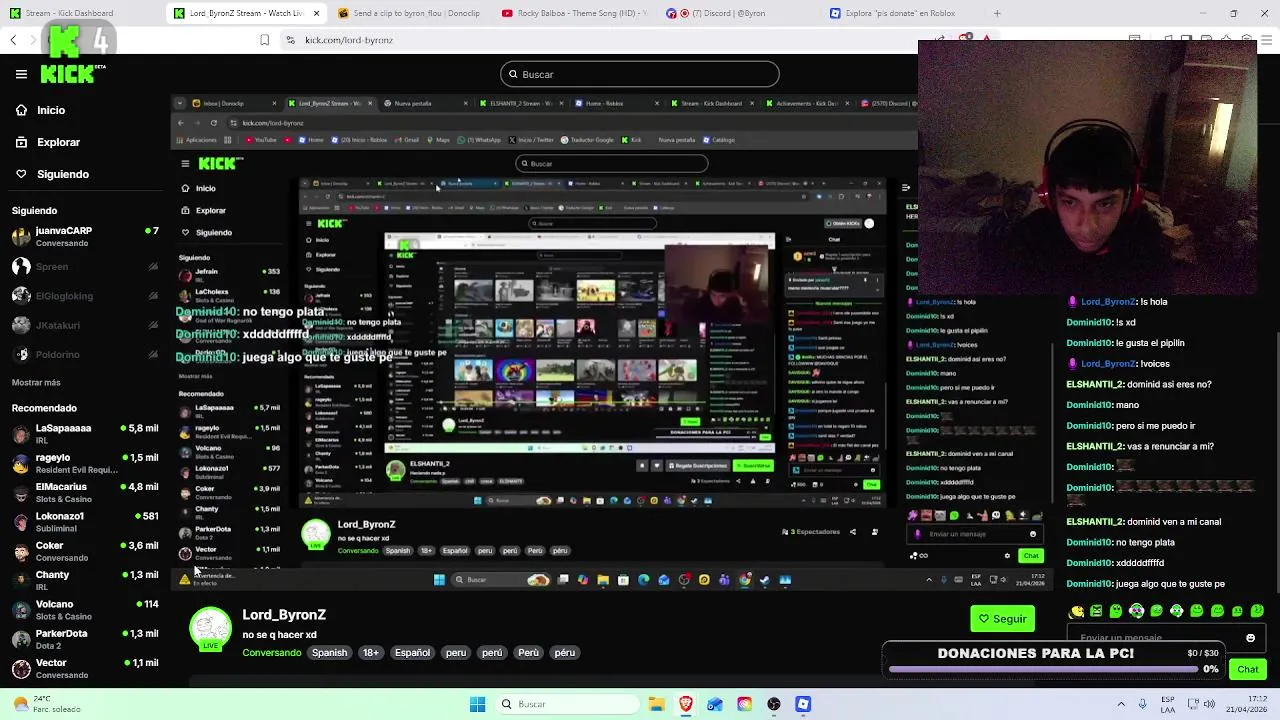Viewport: 1280px width, 720px height.
Task: Open Spreen followed channel
Action: click(x=85, y=266)
